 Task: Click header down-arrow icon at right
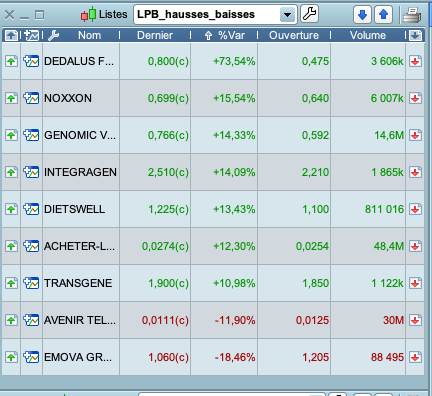click(x=415, y=35)
